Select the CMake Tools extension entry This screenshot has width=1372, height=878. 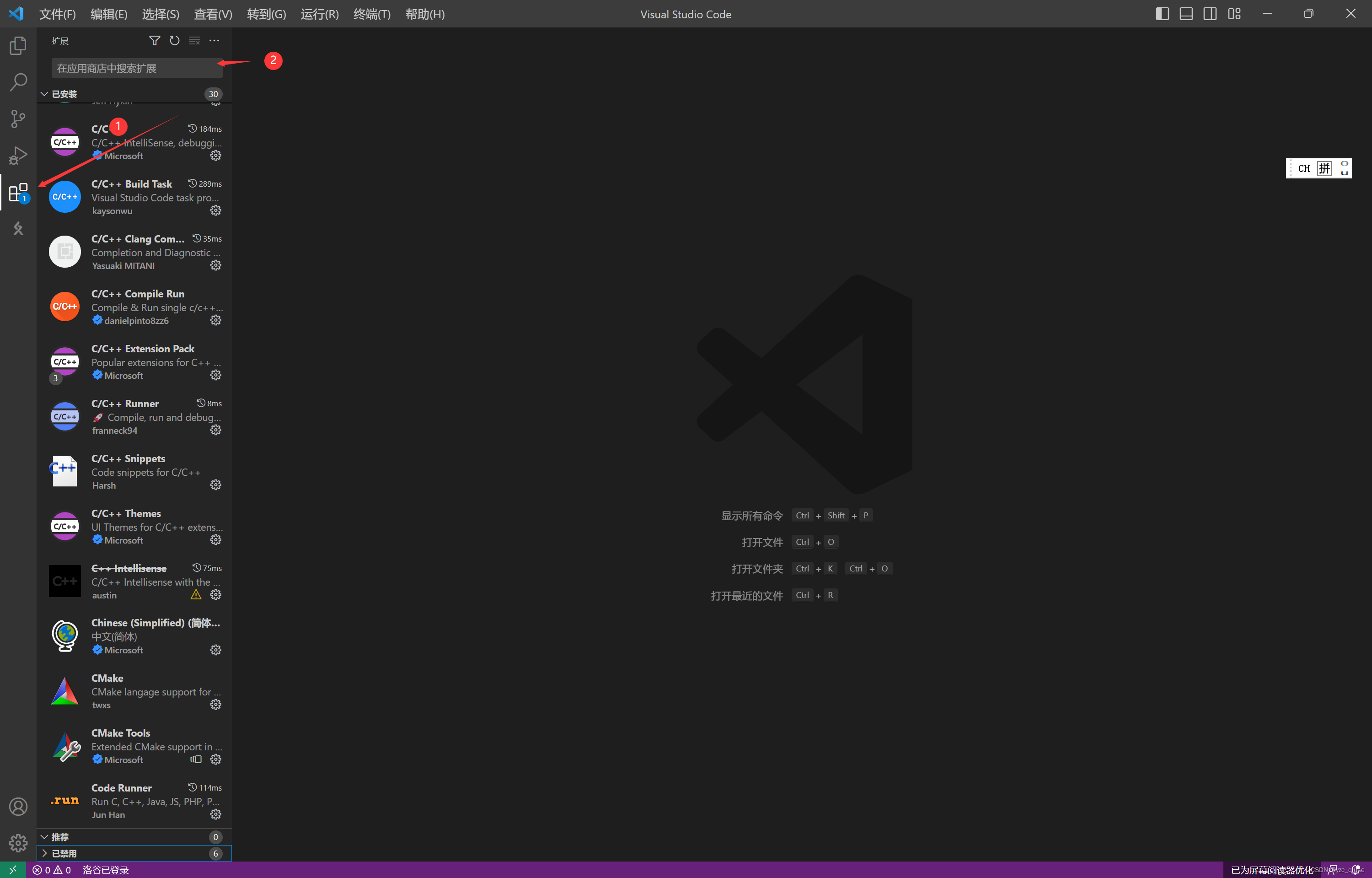point(134,746)
